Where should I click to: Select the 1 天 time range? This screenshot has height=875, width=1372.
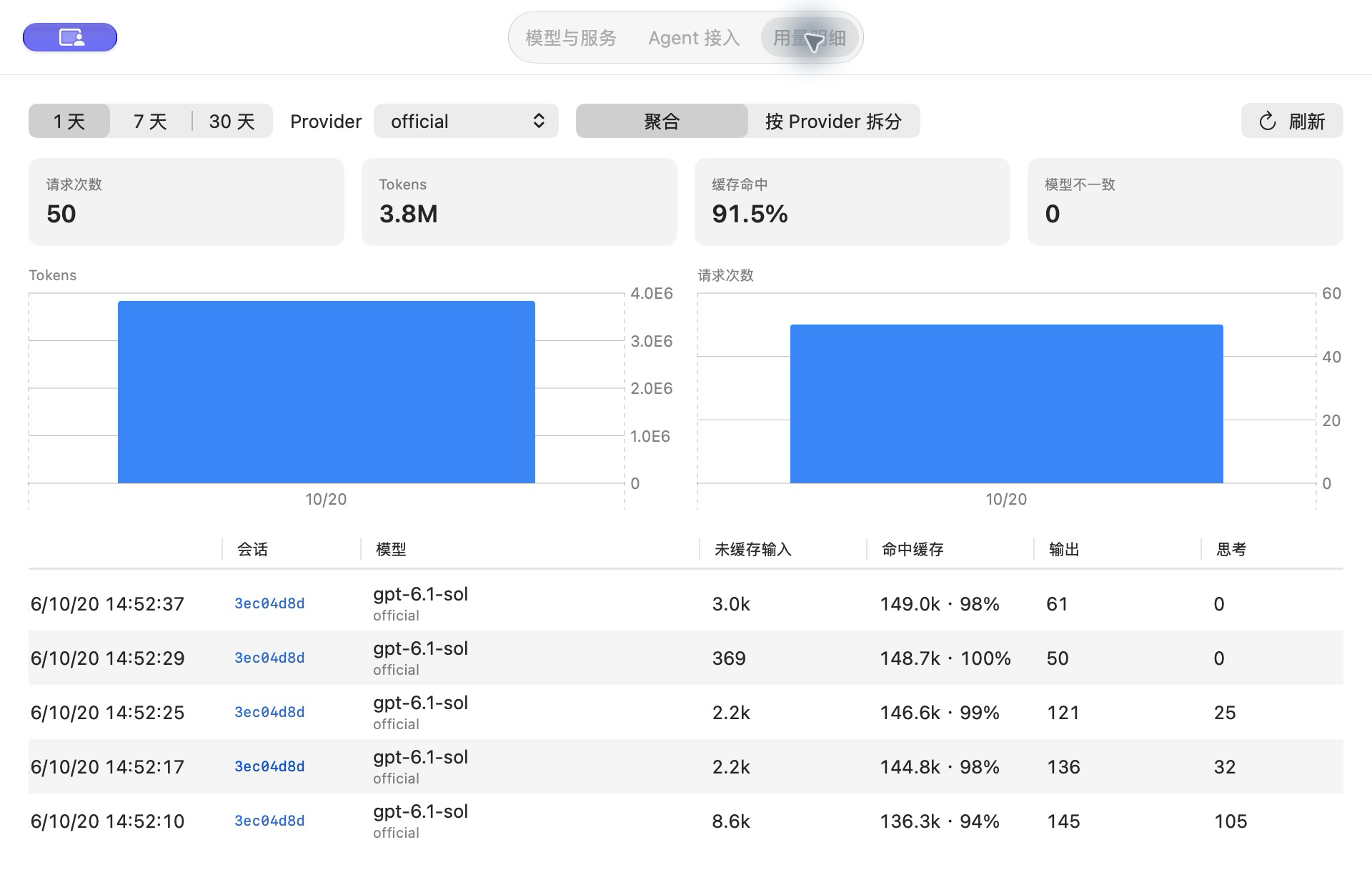point(69,121)
